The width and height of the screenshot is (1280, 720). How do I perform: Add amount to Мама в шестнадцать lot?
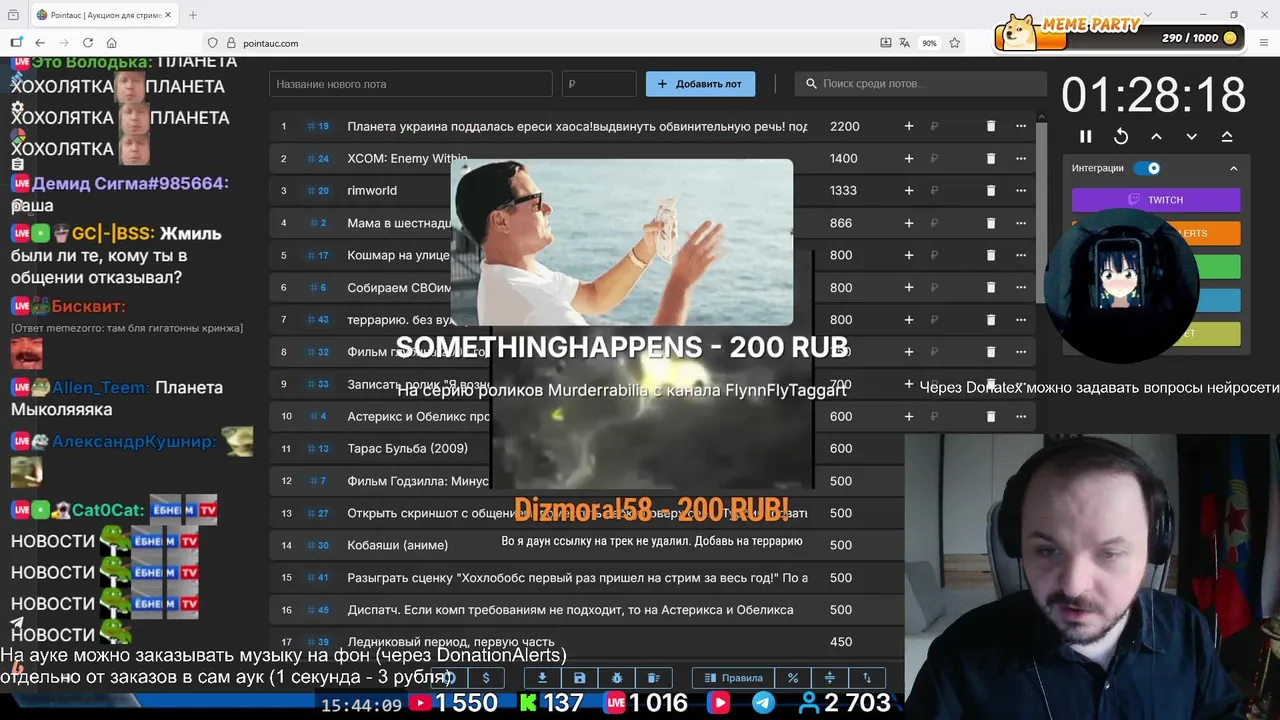click(909, 223)
